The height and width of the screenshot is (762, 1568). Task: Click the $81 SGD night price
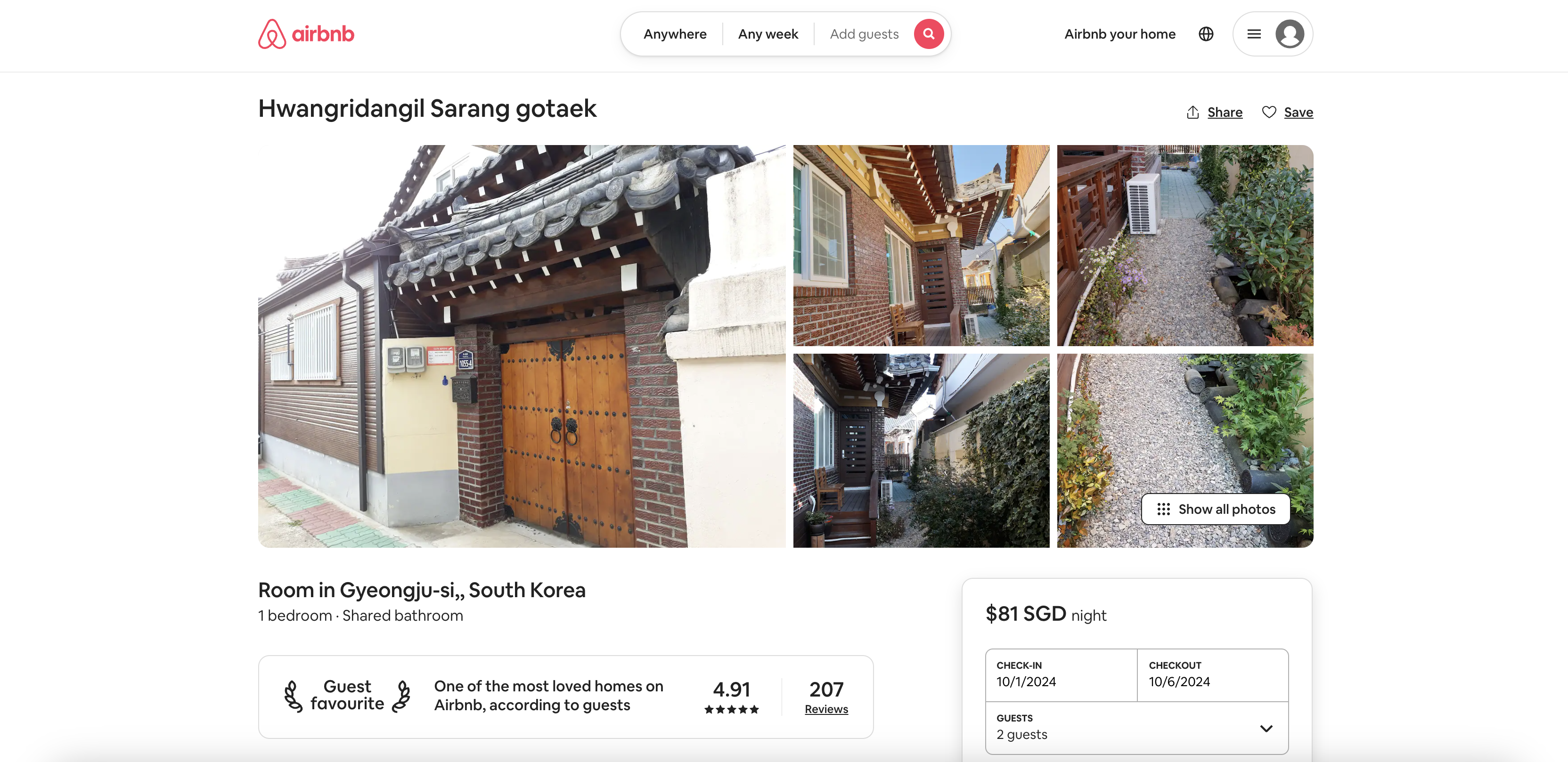1046,614
